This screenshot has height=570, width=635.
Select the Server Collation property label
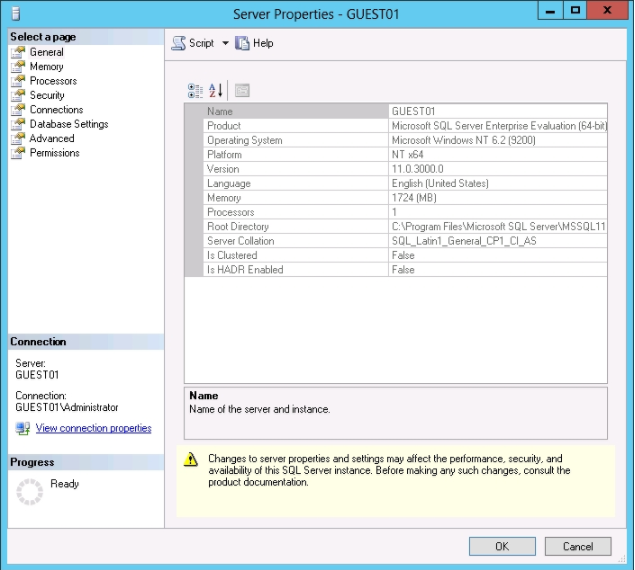click(241, 241)
